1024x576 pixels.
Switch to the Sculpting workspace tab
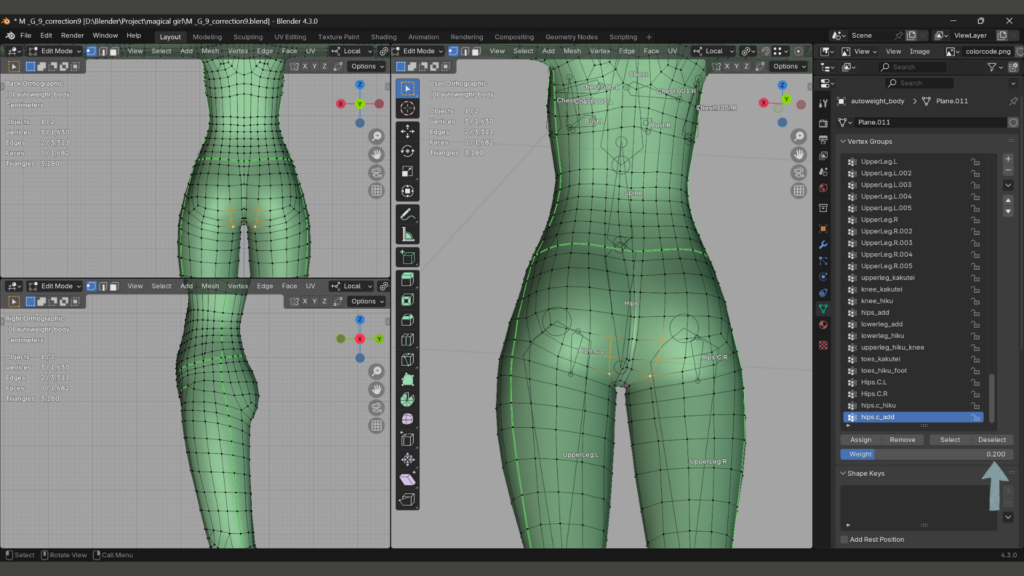pyautogui.click(x=247, y=37)
